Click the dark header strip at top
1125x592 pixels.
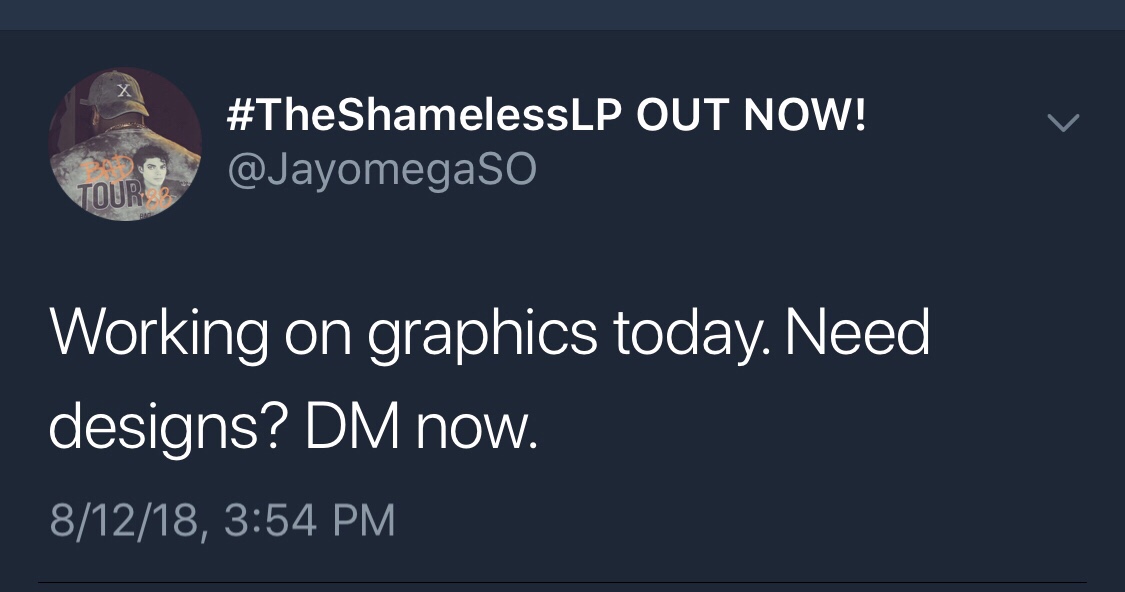[562, 14]
